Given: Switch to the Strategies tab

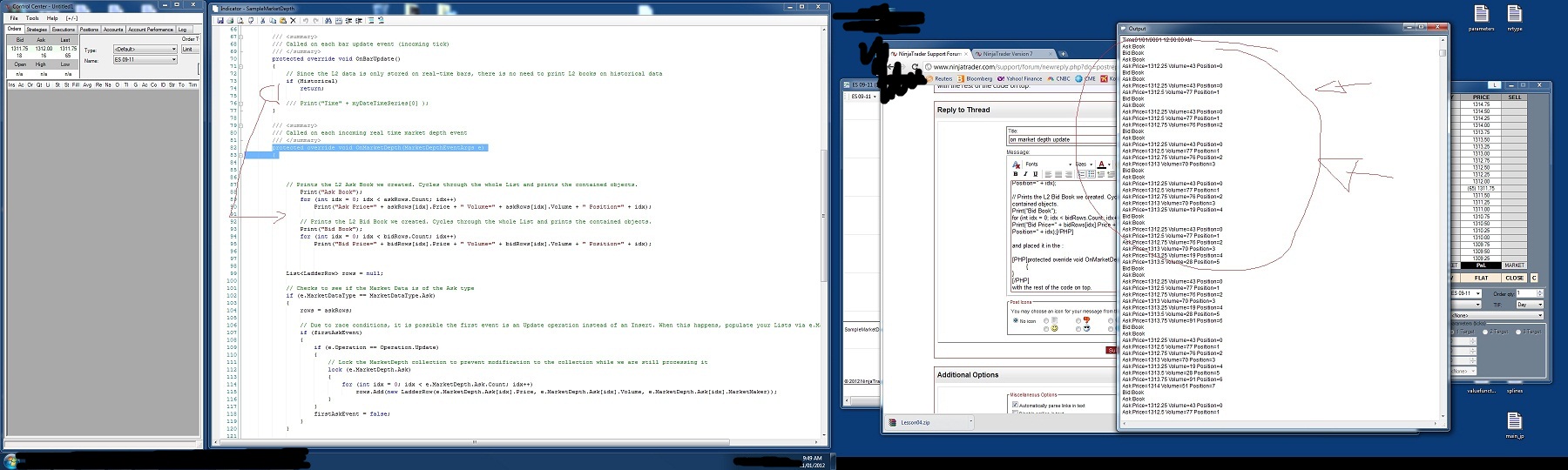Looking at the screenshot, I should pyautogui.click(x=37, y=30).
